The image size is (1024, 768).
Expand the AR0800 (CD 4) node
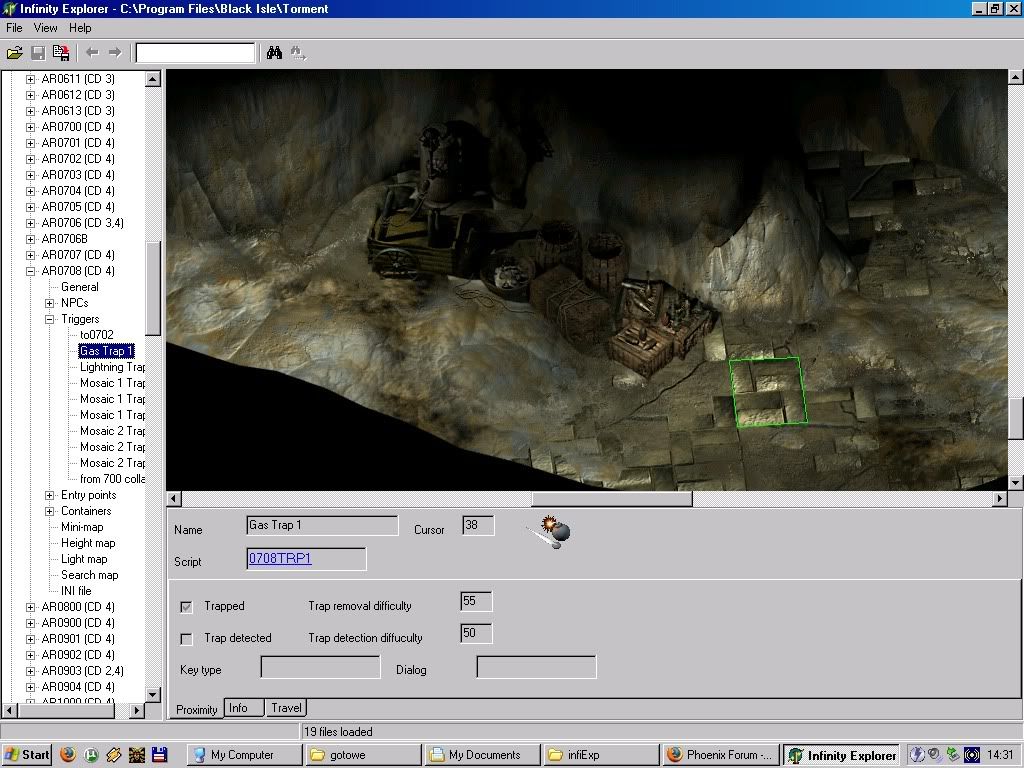coord(30,607)
